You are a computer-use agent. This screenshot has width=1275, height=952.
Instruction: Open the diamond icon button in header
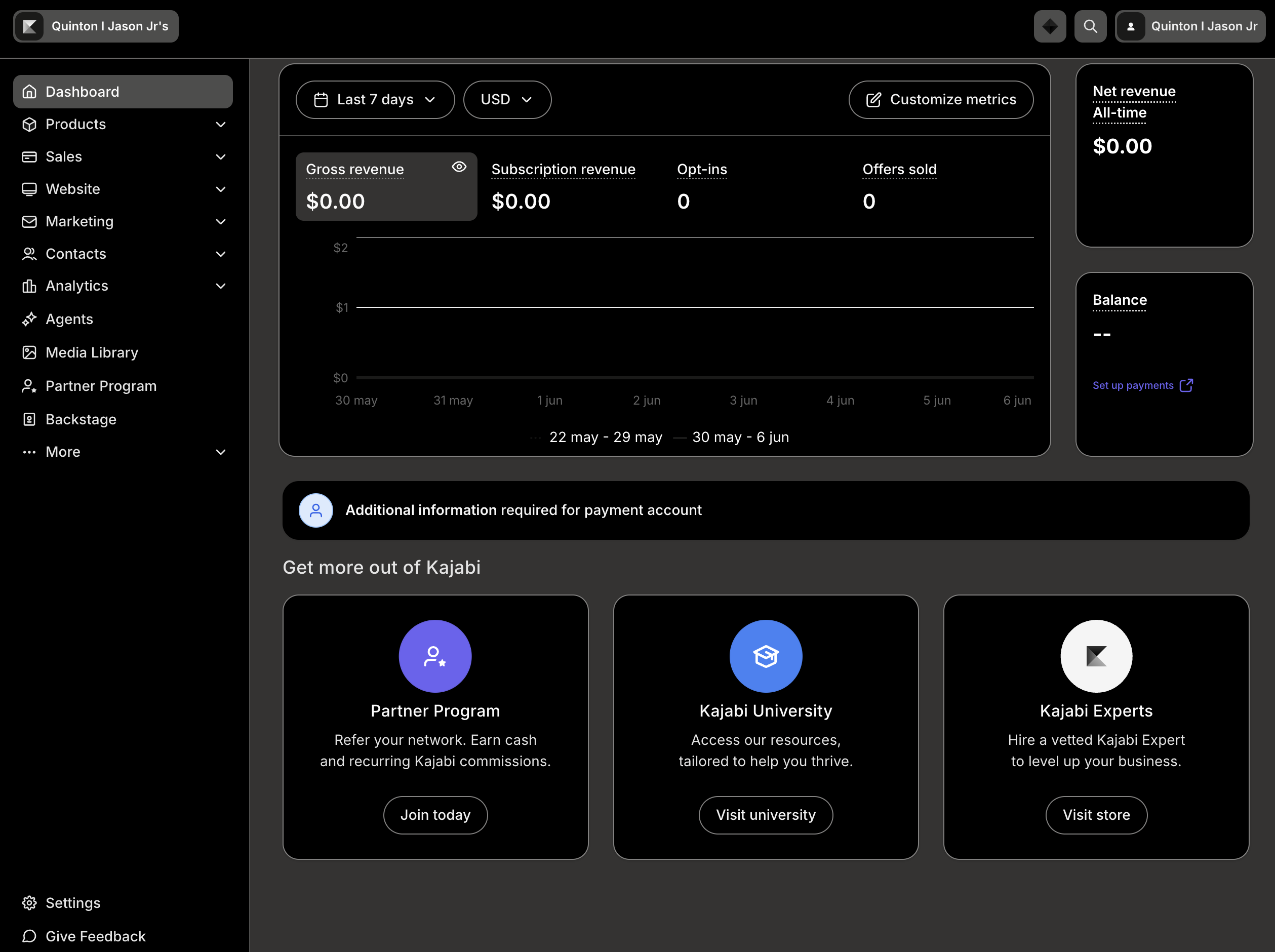click(1050, 26)
